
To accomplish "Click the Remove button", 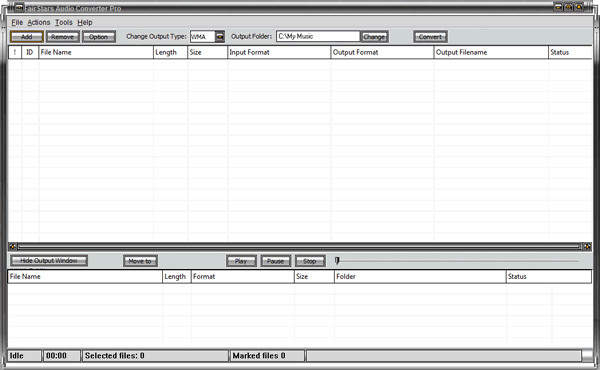I will [63, 37].
